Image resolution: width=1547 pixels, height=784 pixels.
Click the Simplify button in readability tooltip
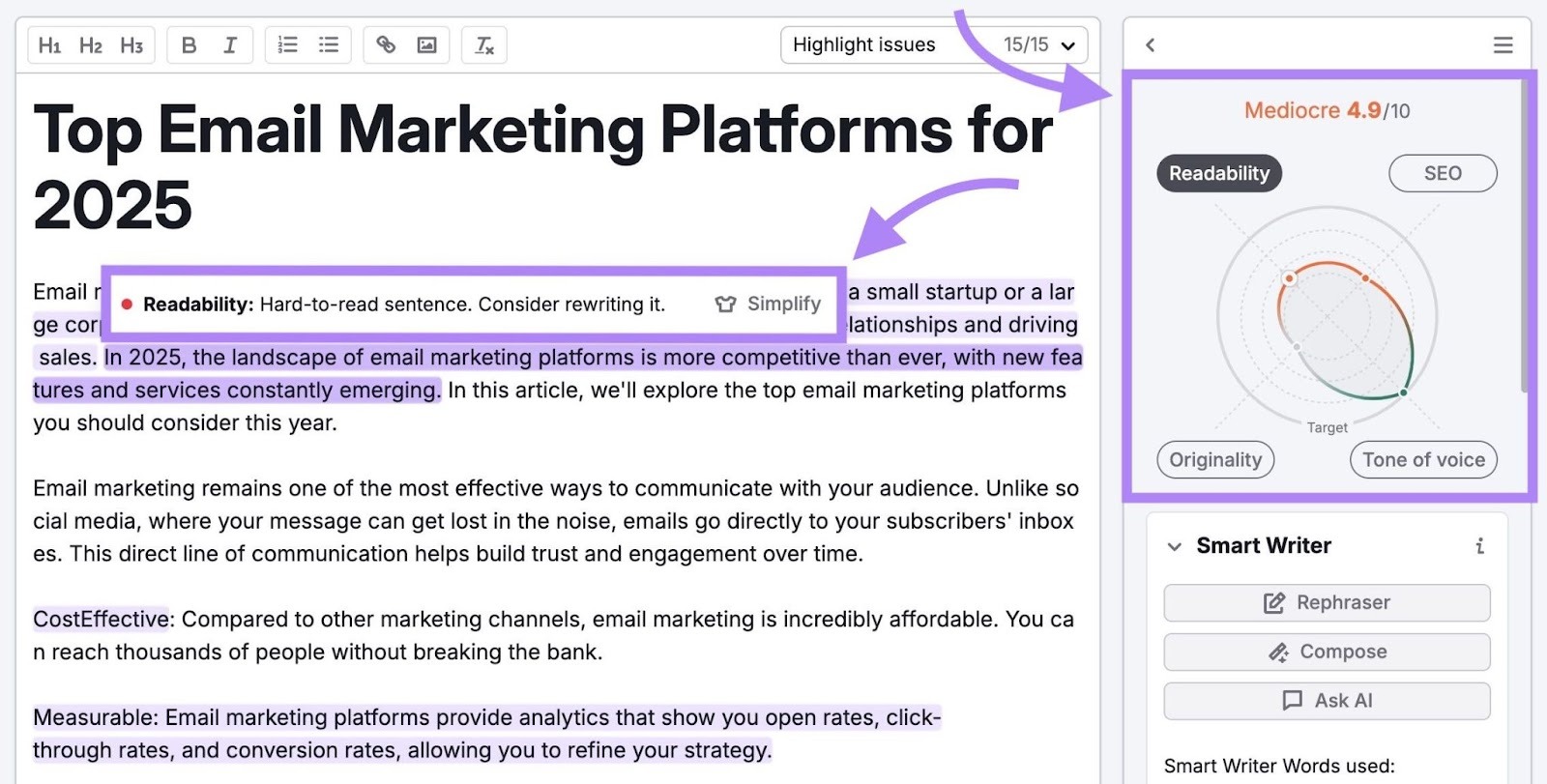coord(769,305)
